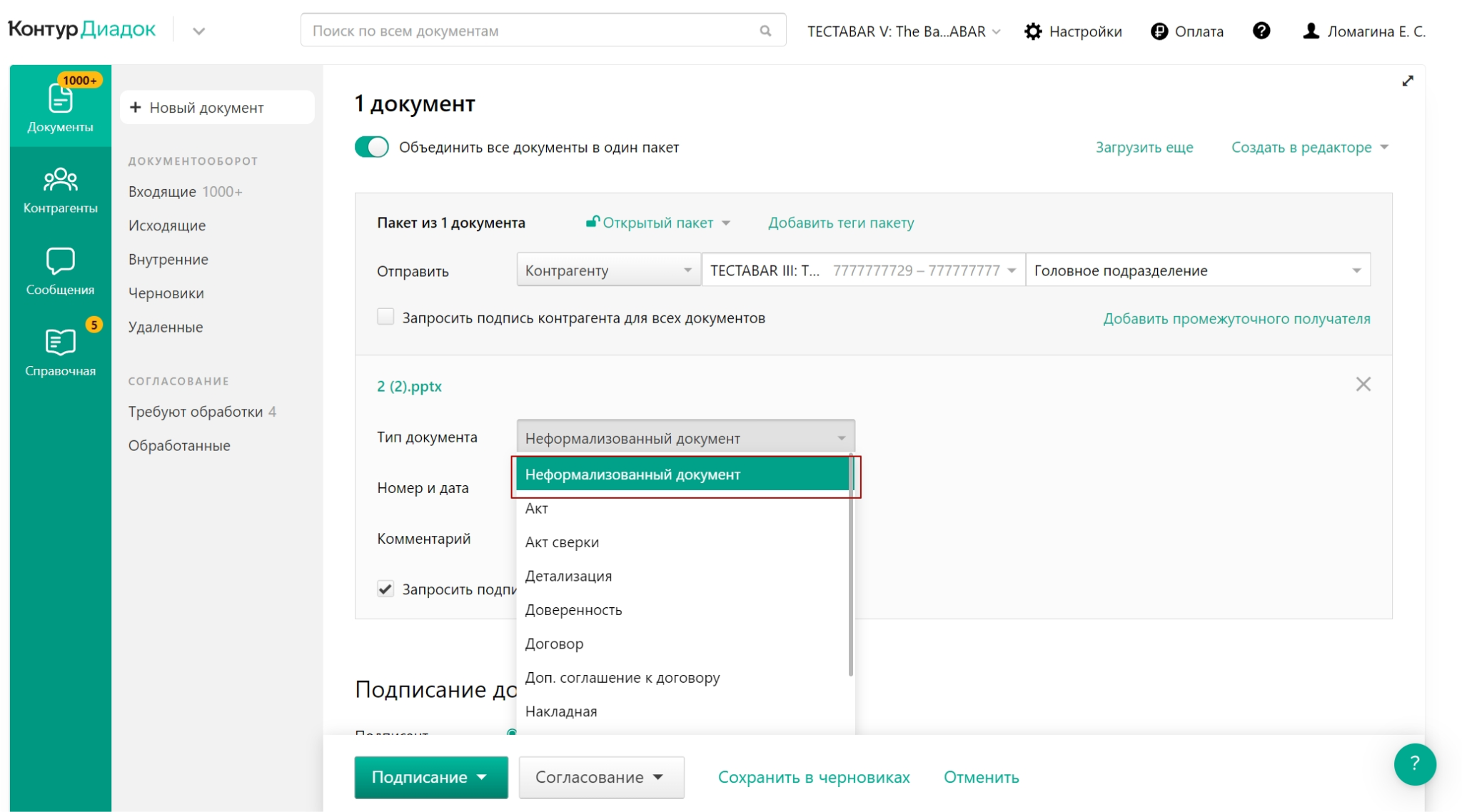Click the document search input field
The image size is (1462, 812).
click(x=532, y=31)
